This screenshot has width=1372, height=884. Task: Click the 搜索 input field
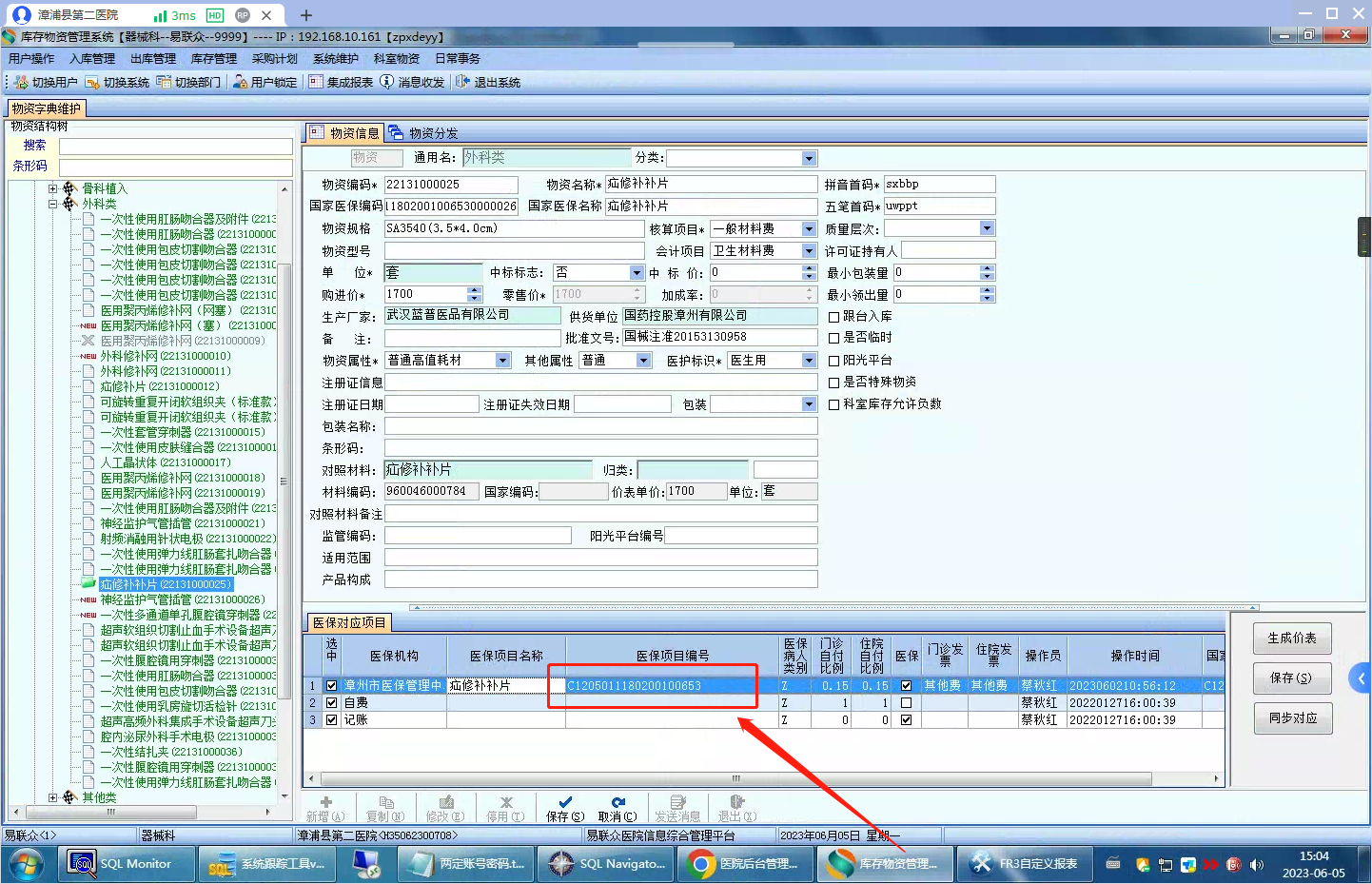point(175,147)
